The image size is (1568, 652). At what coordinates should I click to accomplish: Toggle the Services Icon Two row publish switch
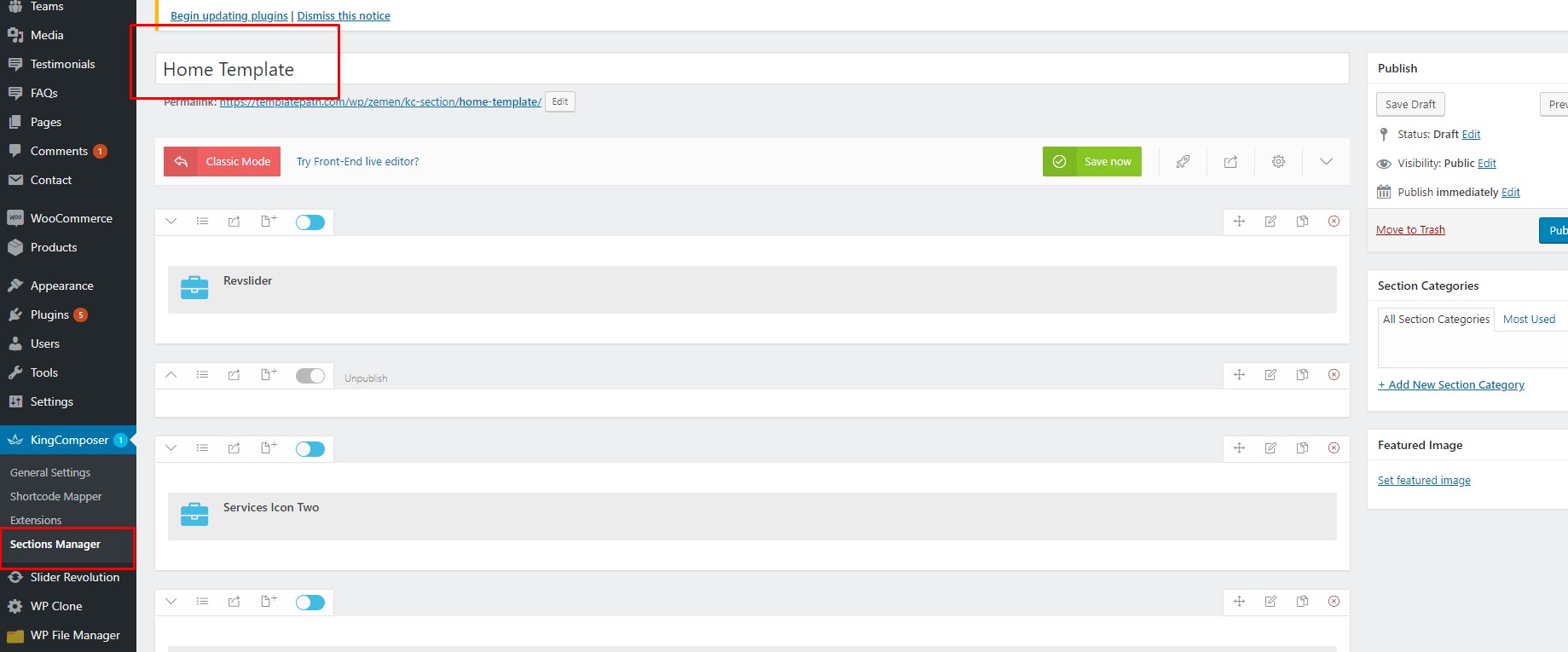point(310,449)
